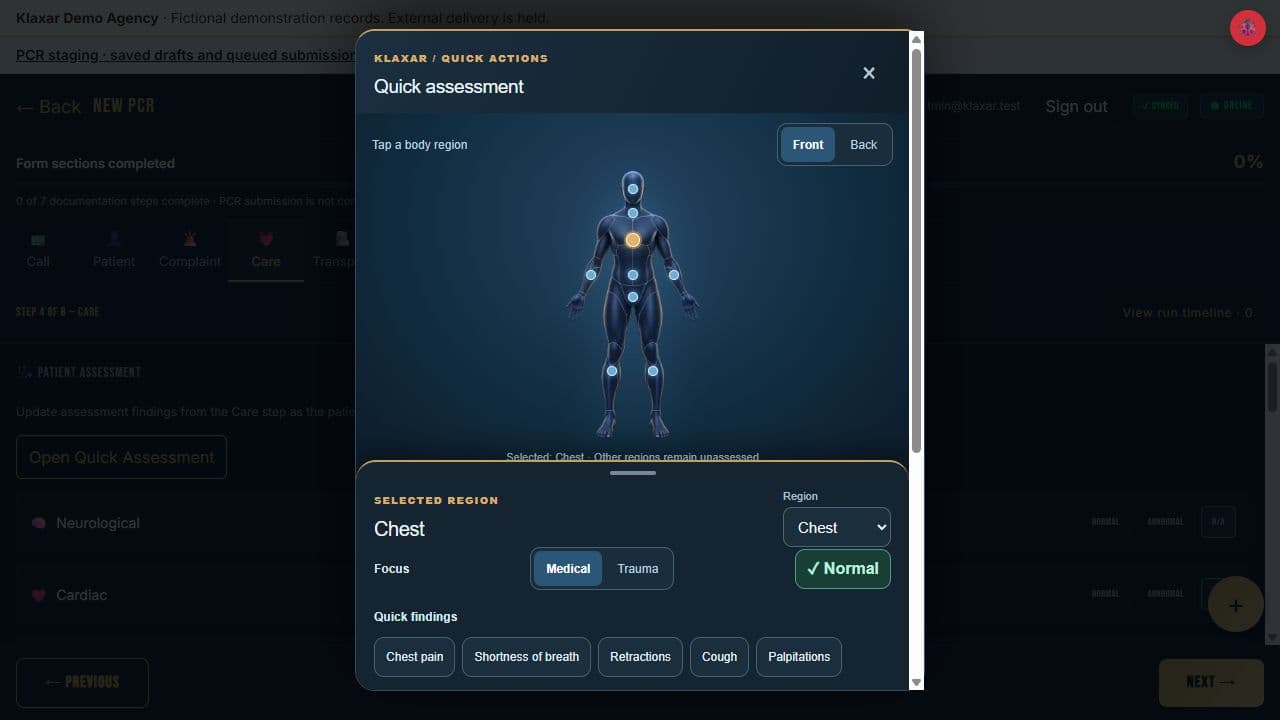Mark the chest region as Normal

[x=843, y=569]
